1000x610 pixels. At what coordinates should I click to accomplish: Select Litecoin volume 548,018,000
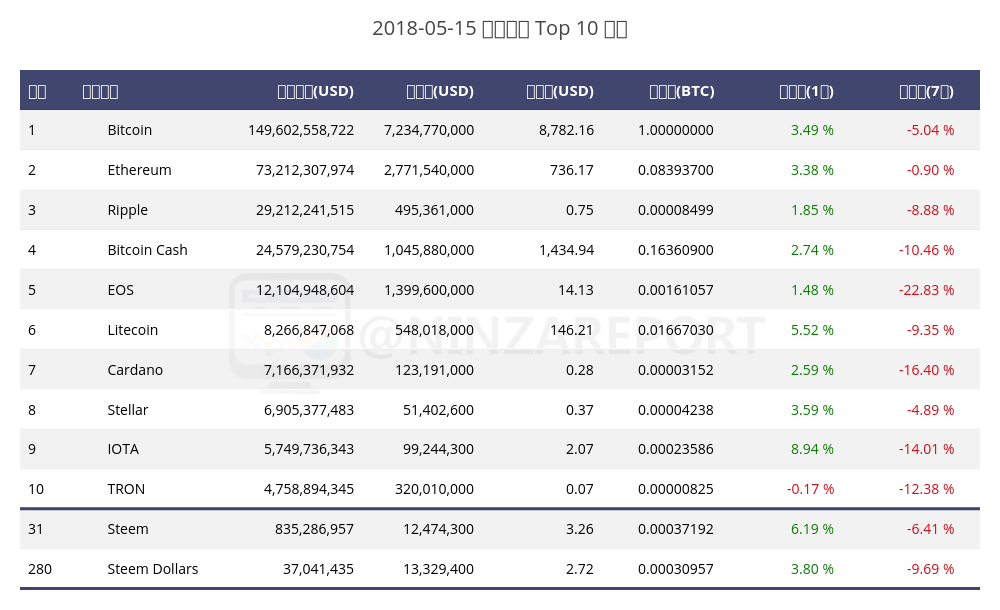[434, 331]
